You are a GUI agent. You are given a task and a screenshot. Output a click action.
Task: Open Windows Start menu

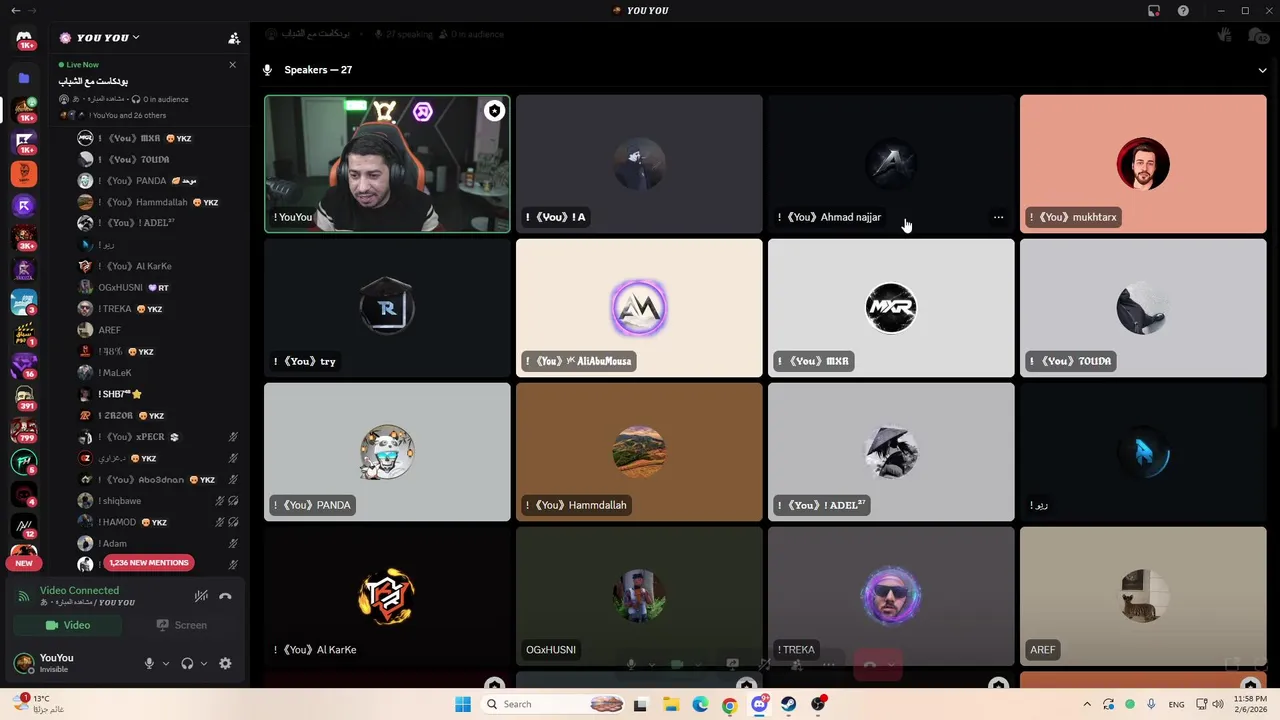(463, 704)
